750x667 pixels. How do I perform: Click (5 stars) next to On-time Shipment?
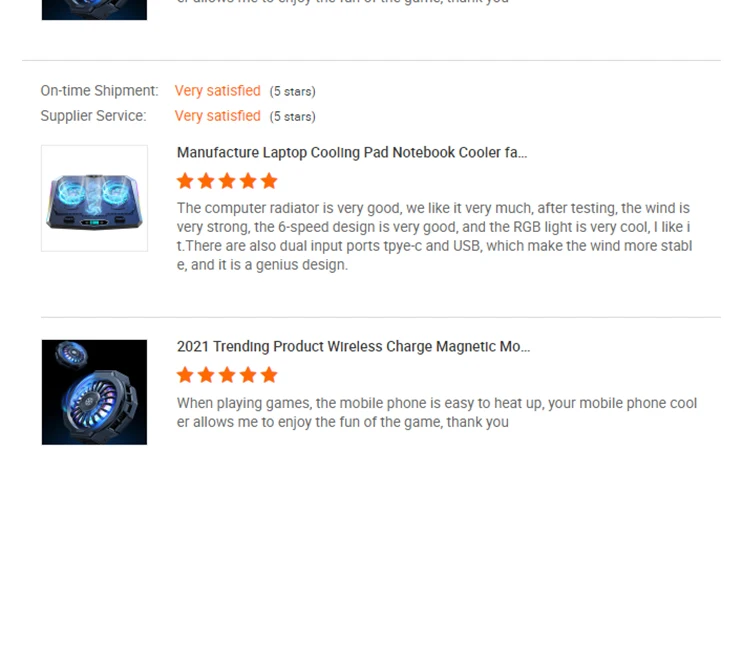coord(293,91)
